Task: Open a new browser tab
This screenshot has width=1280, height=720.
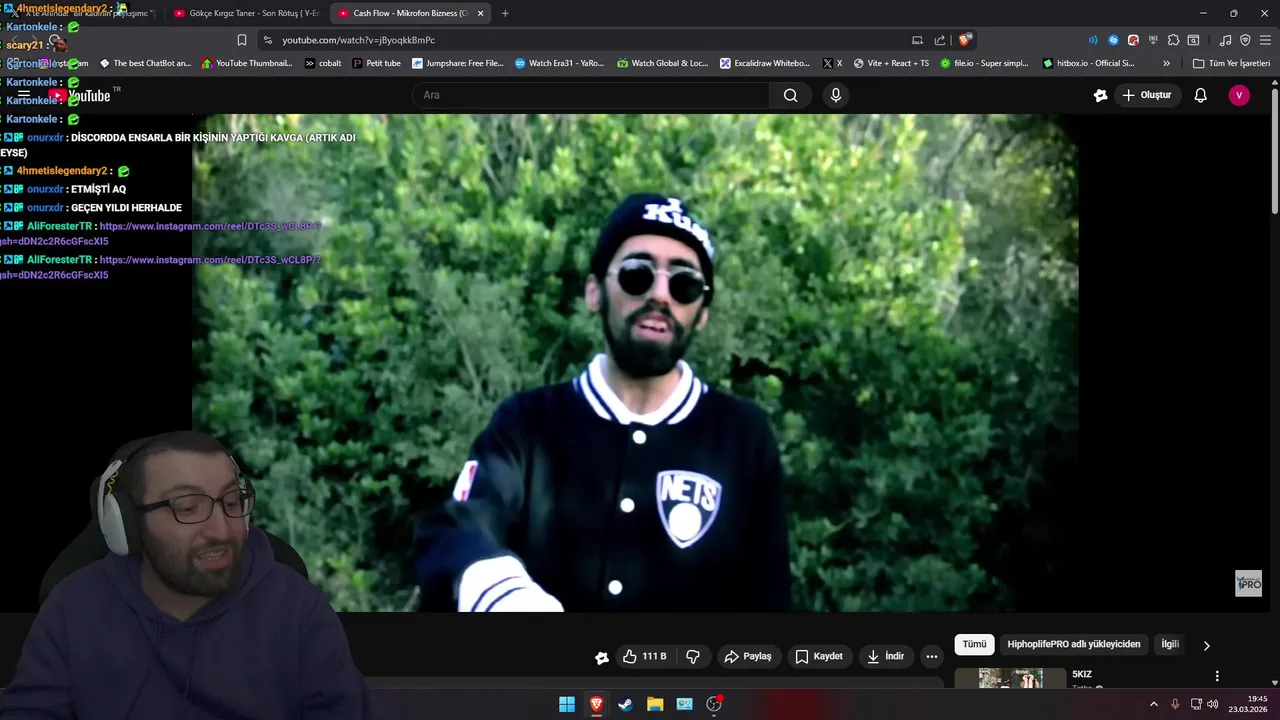Action: pos(505,13)
